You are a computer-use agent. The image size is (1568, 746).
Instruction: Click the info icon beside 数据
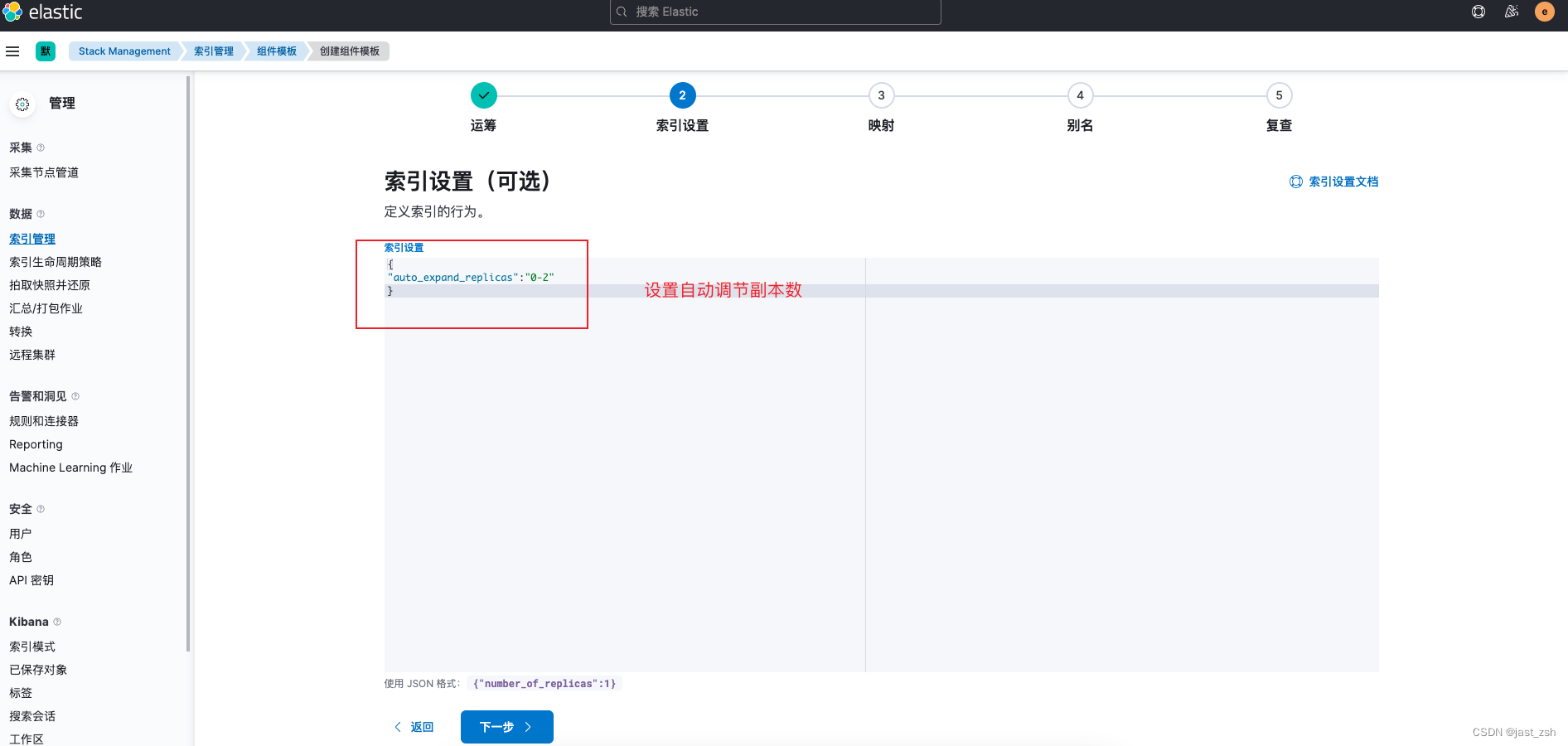click(x=41, y=214)
